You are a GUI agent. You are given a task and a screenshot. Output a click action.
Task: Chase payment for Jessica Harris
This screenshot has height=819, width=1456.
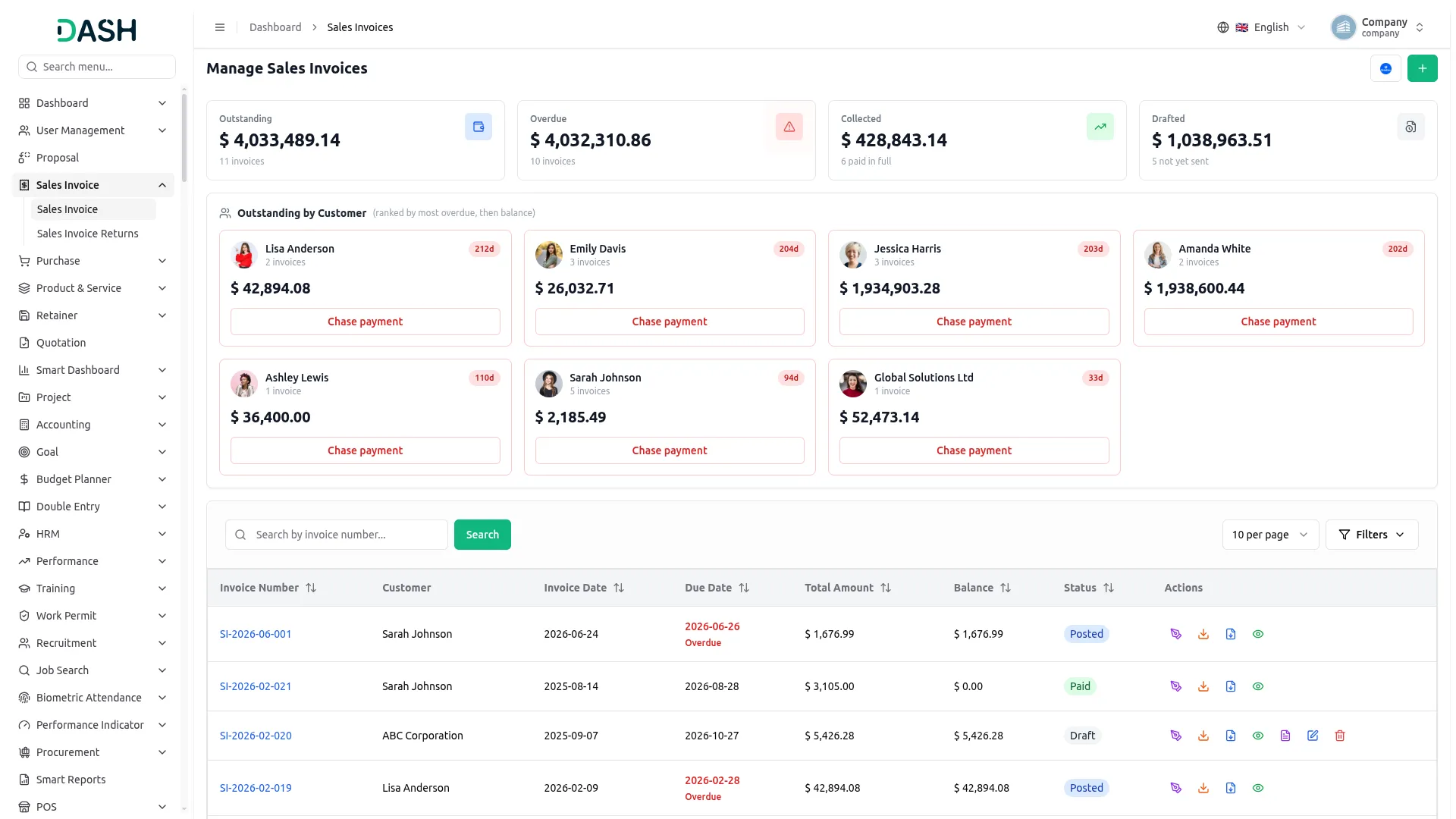[x=974, y=322]
